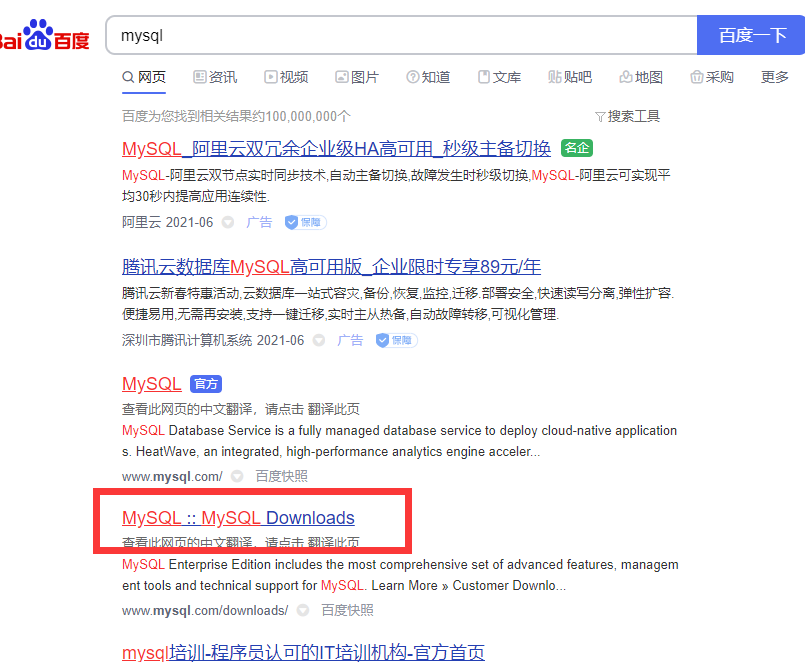Expand the dropdown arrow beside 阿里云 2021-06

click(x=228, y=222)
